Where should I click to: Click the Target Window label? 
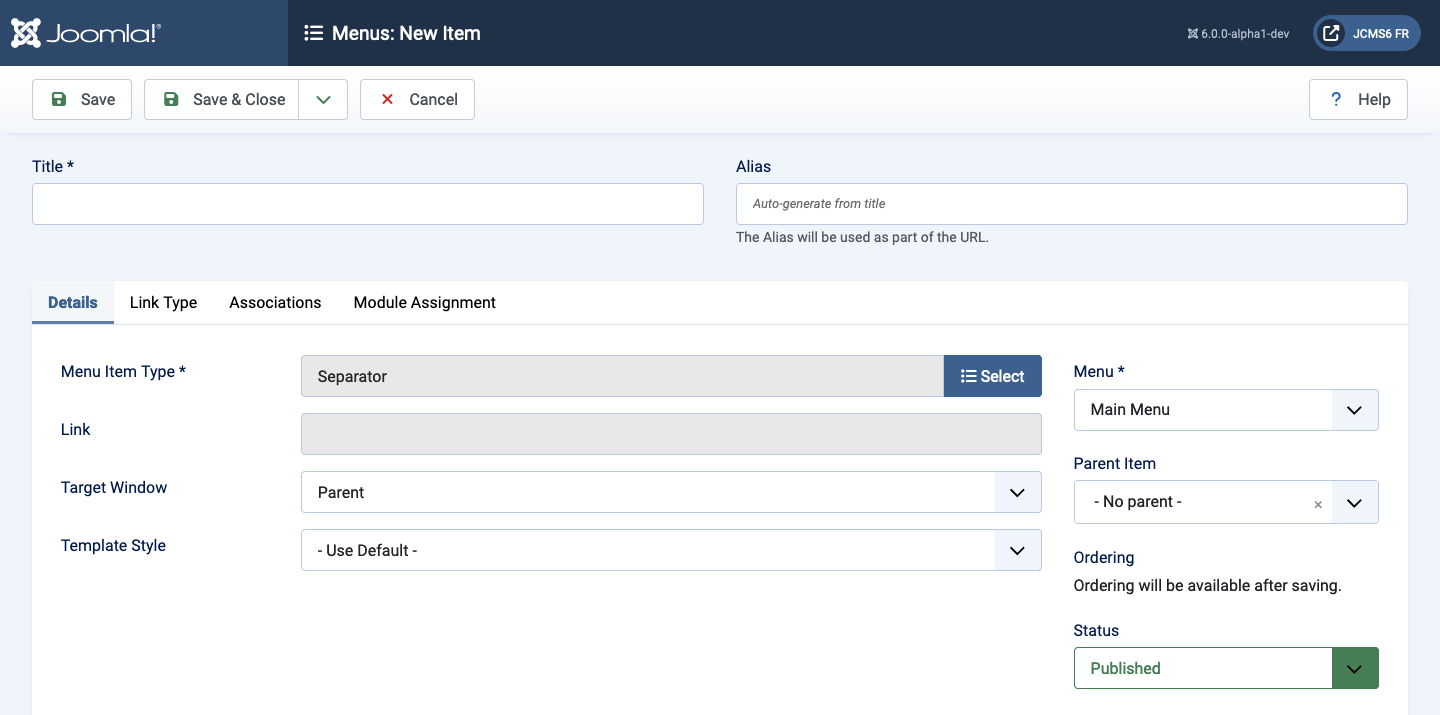[x=114, y=487]
